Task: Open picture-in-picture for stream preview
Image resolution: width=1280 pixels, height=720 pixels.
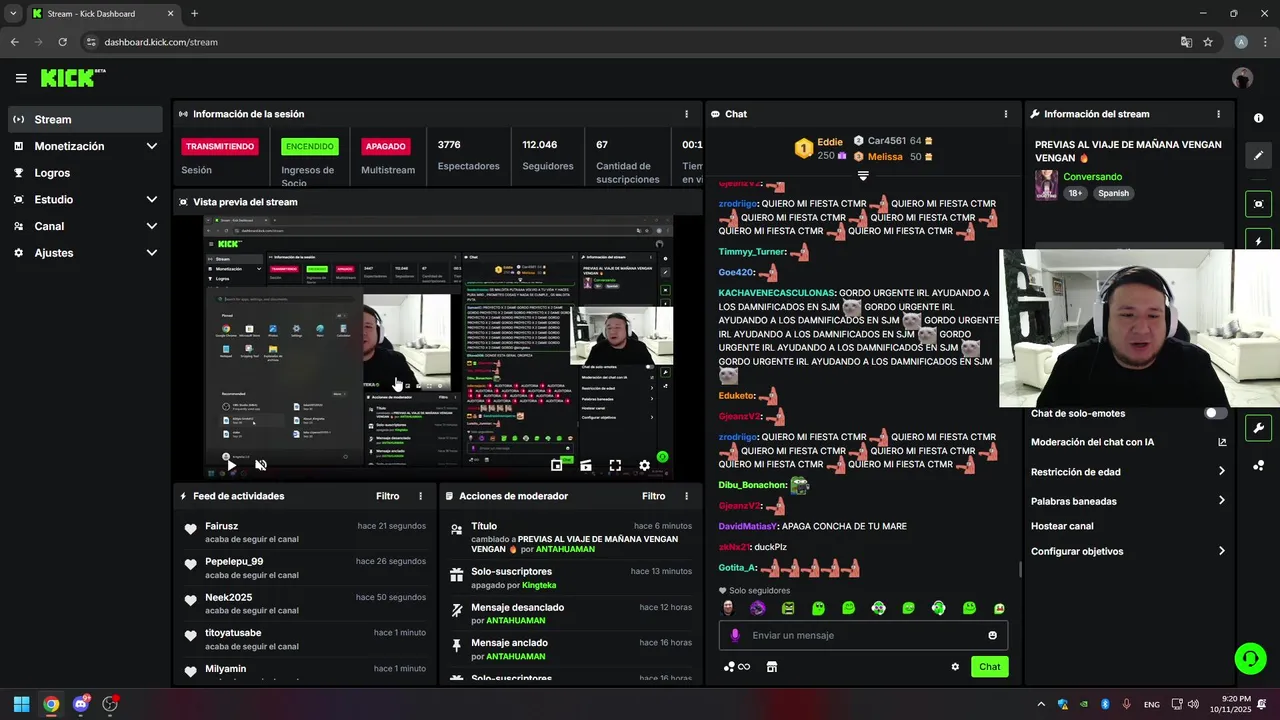Action: (x=557, y=465)
